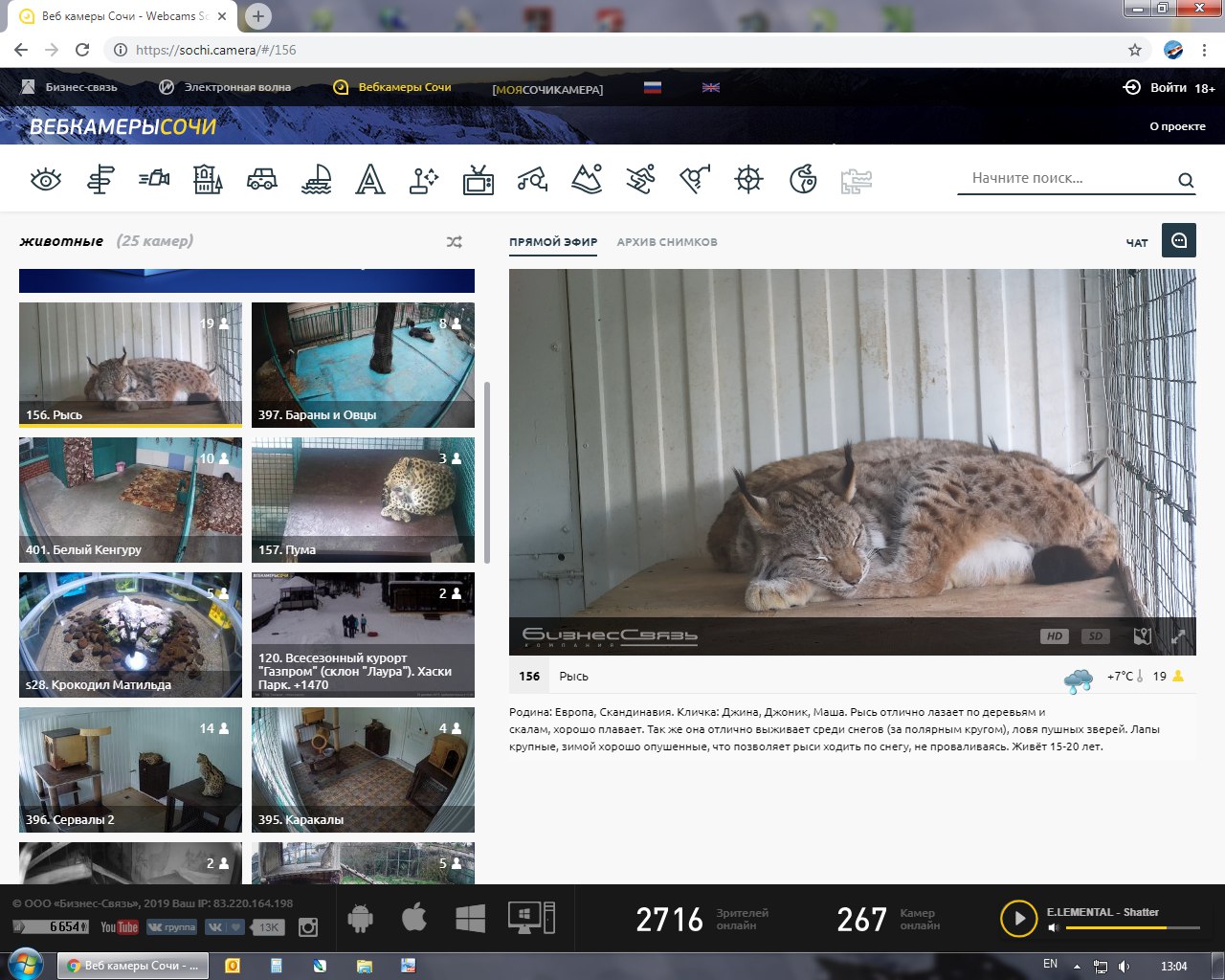This screenshot has width=1225, height=980.
Task: Open the Windows Start menu
Action: [25, 964]
